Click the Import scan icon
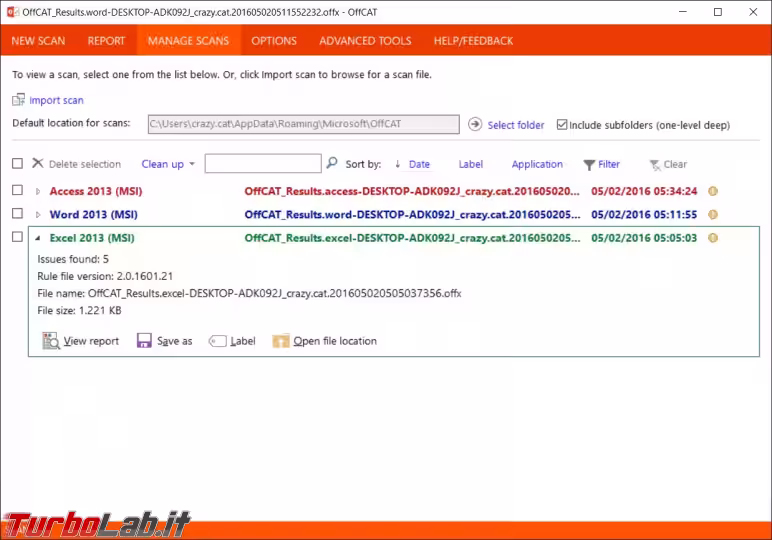This screenshot has height=540, width=772. tap(18, 100)
